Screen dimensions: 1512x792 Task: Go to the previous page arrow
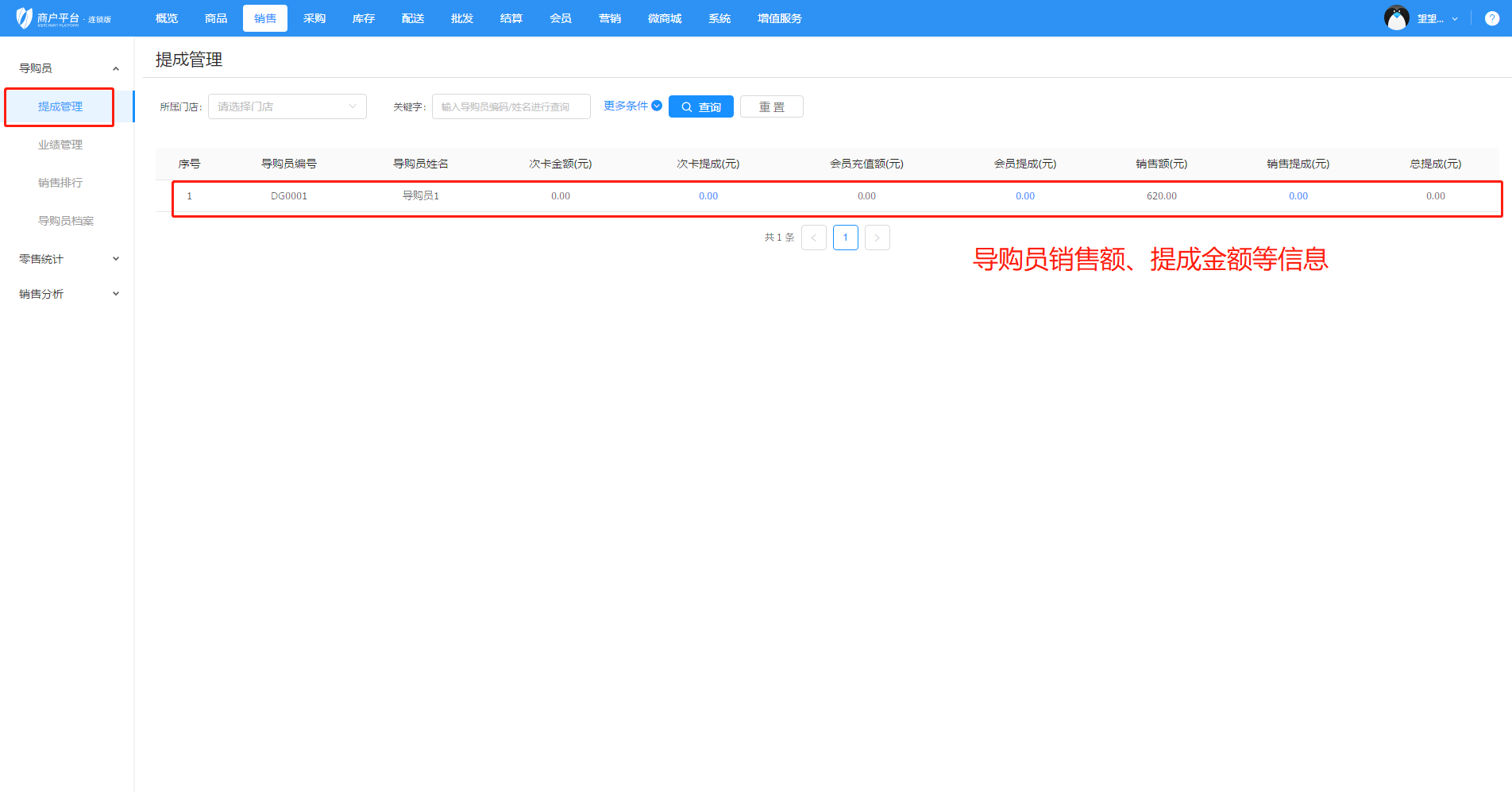814,238
